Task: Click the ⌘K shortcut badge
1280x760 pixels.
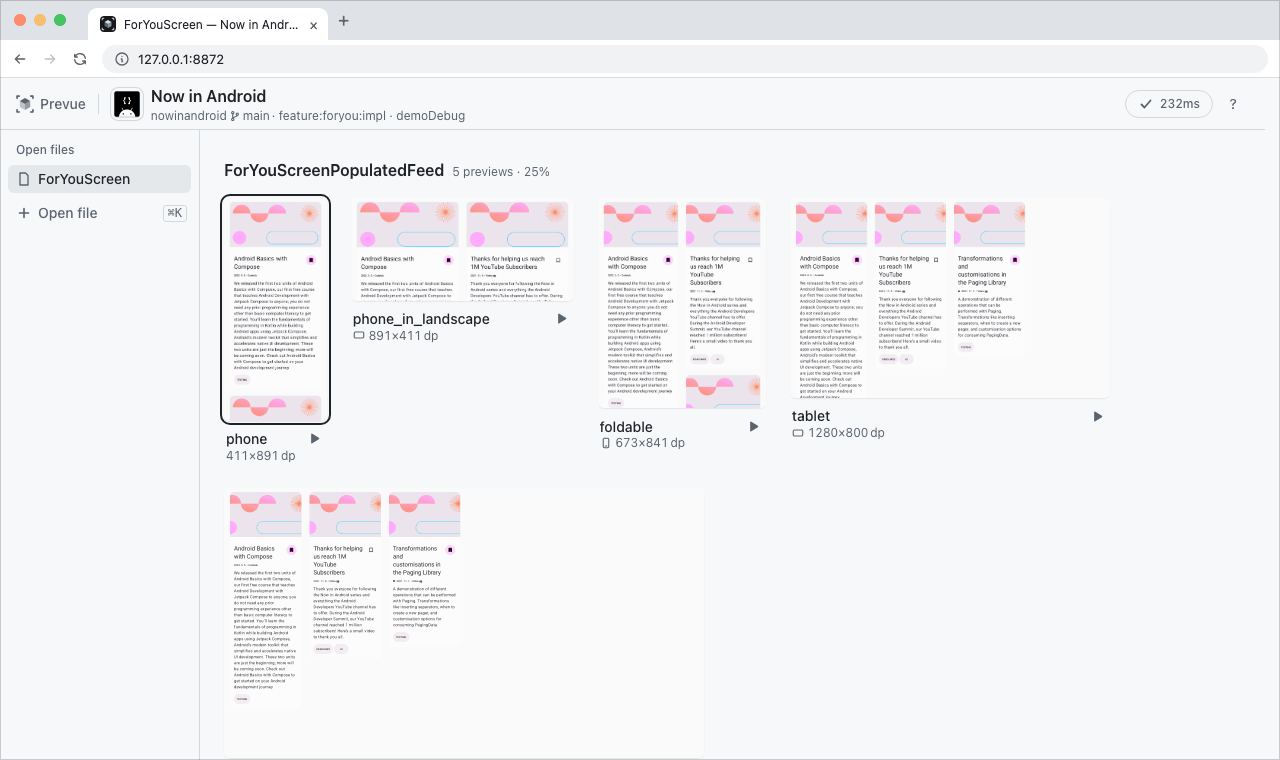Action: [x=174, y=213]
